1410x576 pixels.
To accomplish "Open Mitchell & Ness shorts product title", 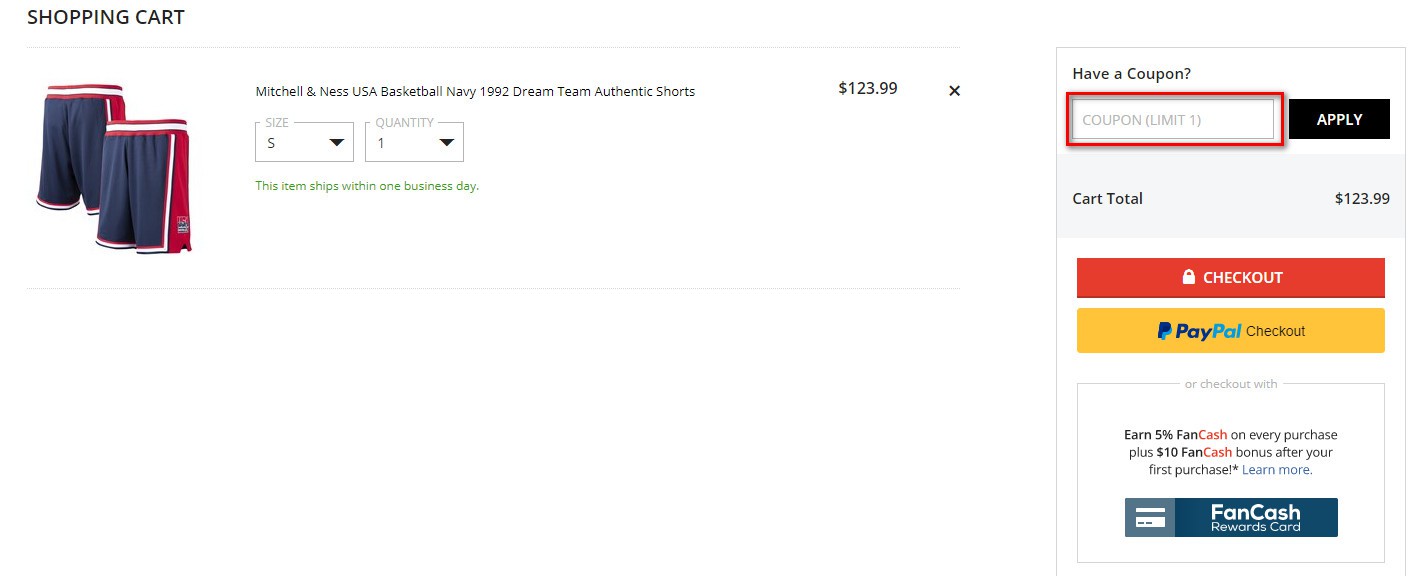I will coord(475,92).
